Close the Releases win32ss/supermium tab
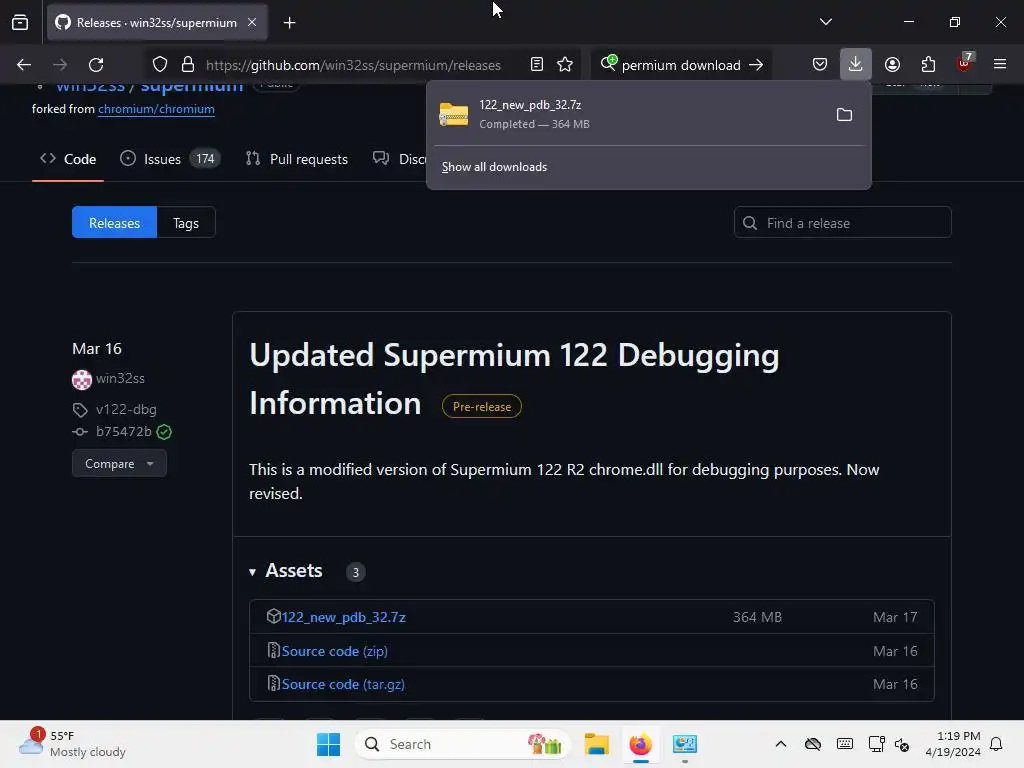 [x=252, y=22]
